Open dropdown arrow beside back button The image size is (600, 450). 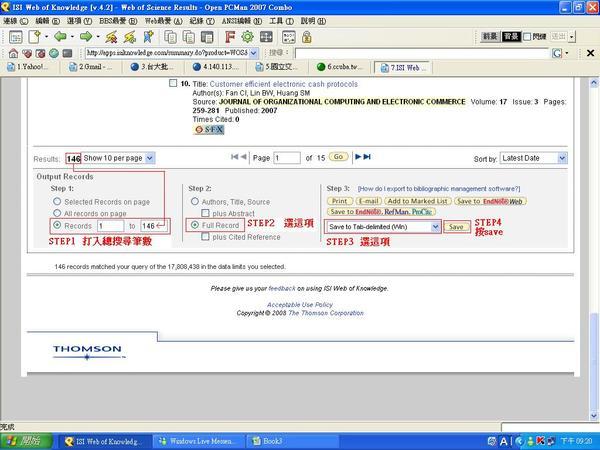pyautogui.click(x=72, y=37)
